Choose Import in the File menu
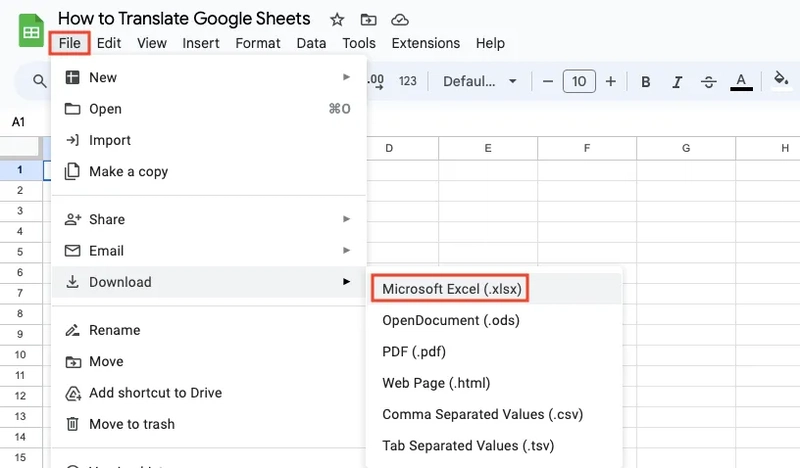This screenshot has height=468, width=800. point(209,140)
